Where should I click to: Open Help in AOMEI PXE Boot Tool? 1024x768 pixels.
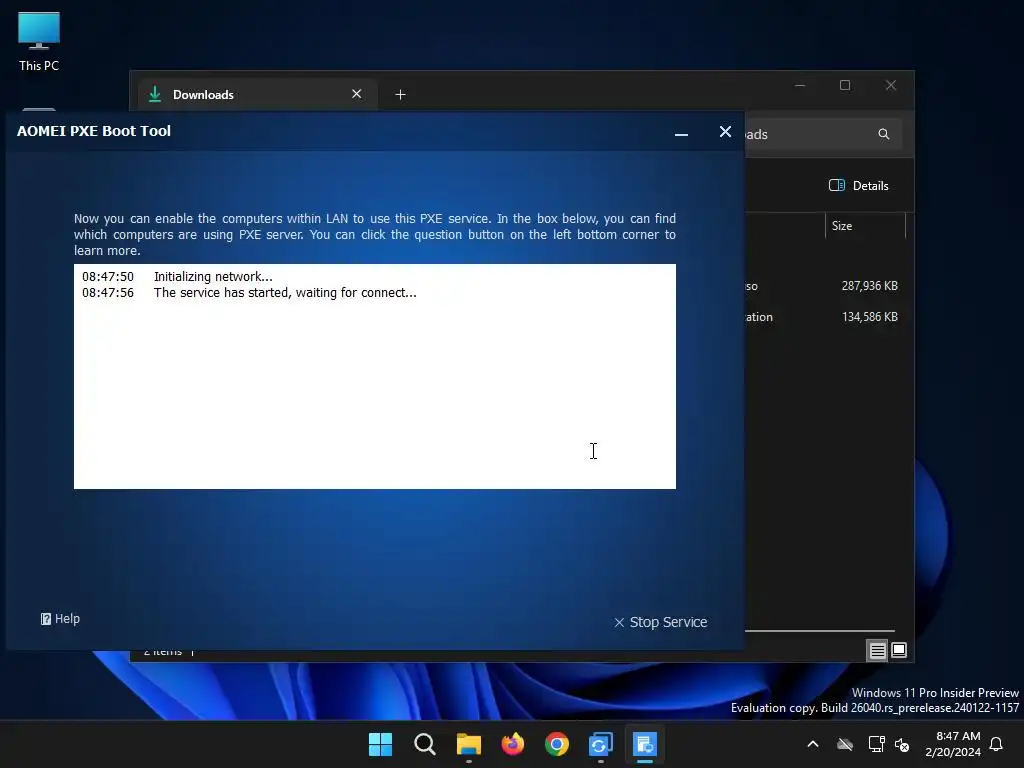[x=60, y=618]
